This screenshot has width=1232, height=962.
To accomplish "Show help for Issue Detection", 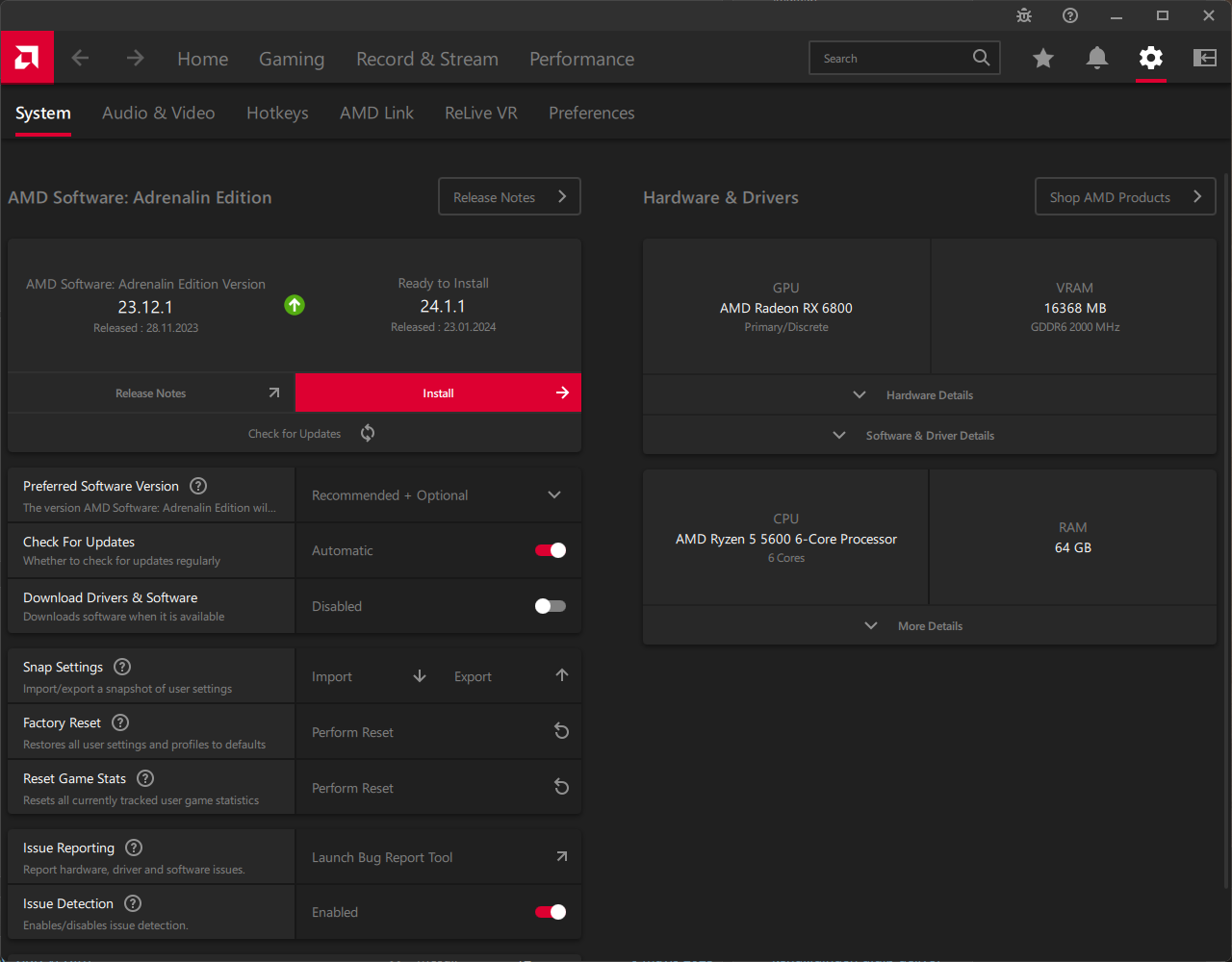I will (133, 903).
